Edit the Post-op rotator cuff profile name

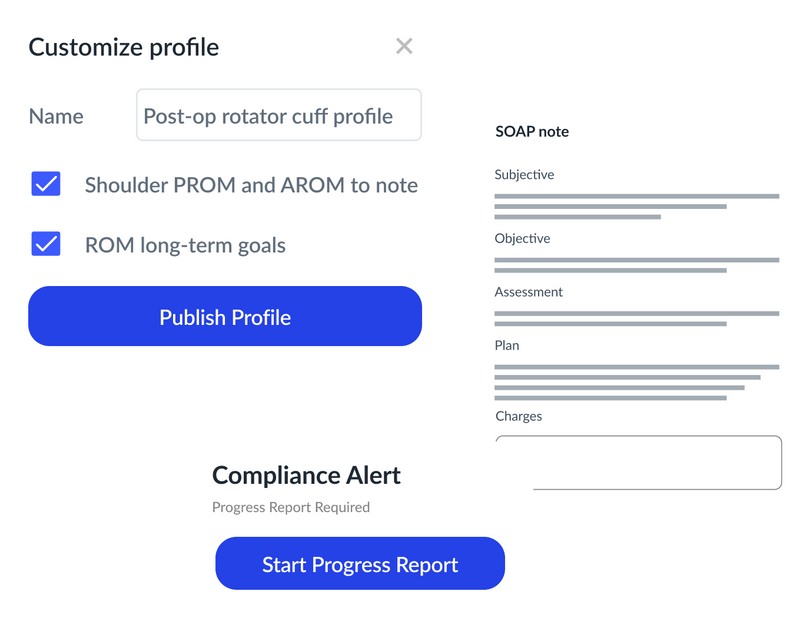point(278,115)
